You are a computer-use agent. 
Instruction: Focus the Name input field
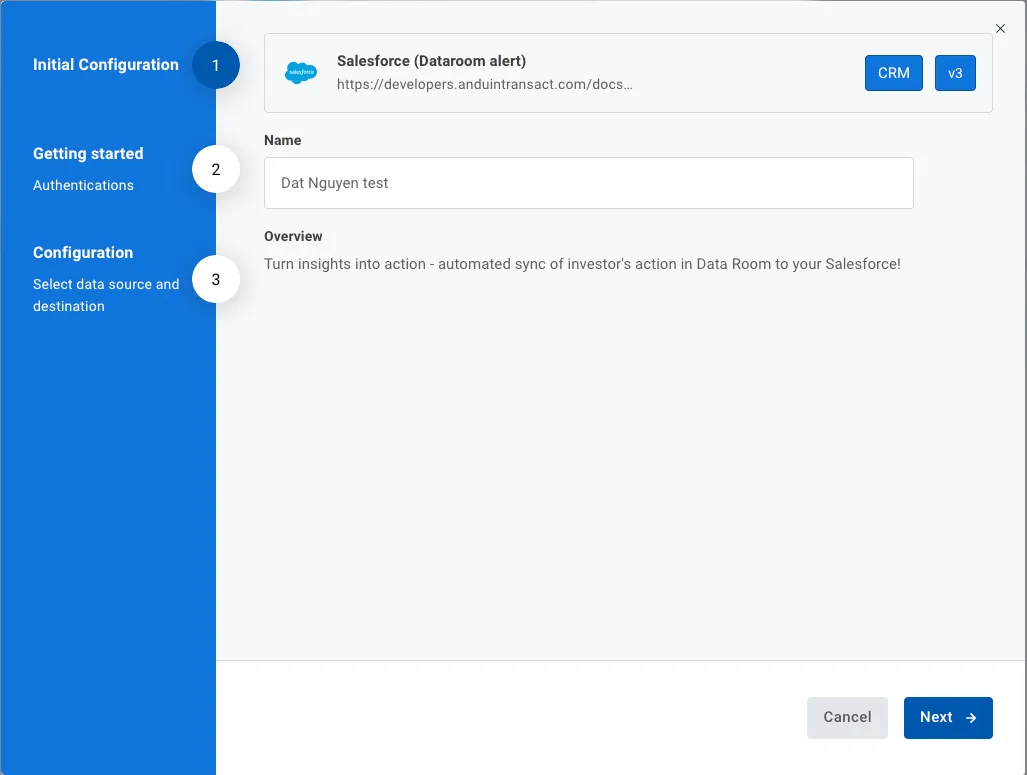588,183
